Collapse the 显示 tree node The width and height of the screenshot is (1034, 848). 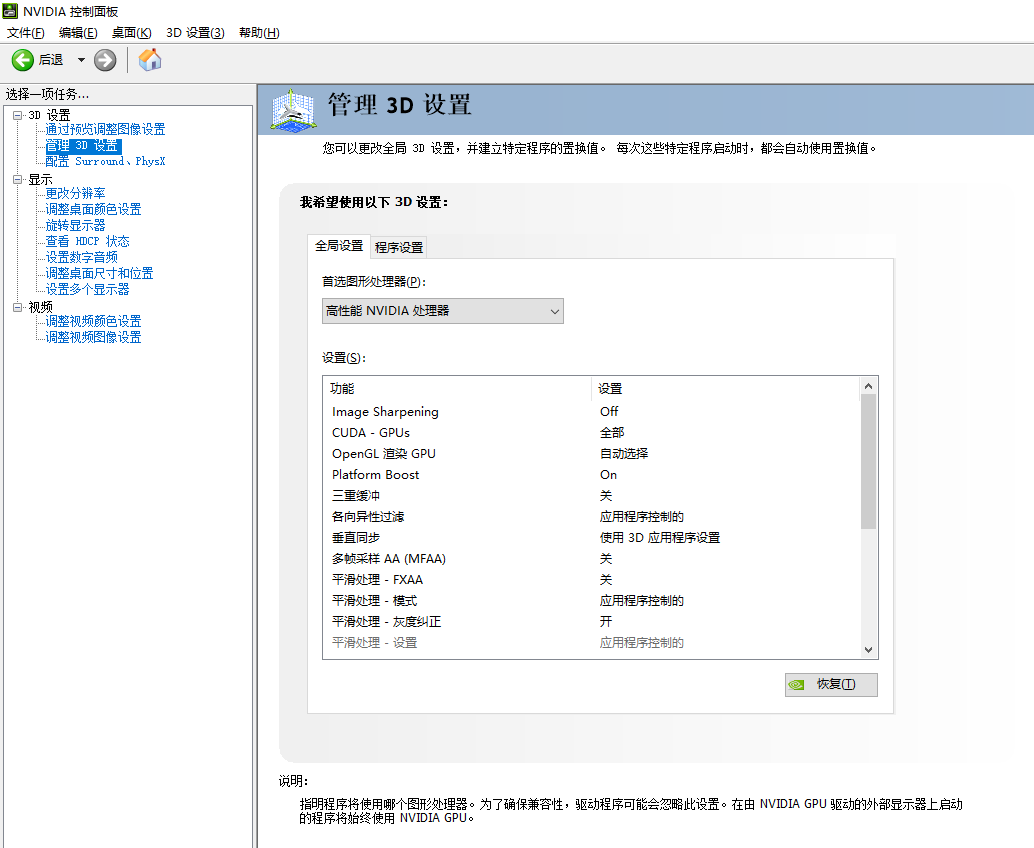18,179
